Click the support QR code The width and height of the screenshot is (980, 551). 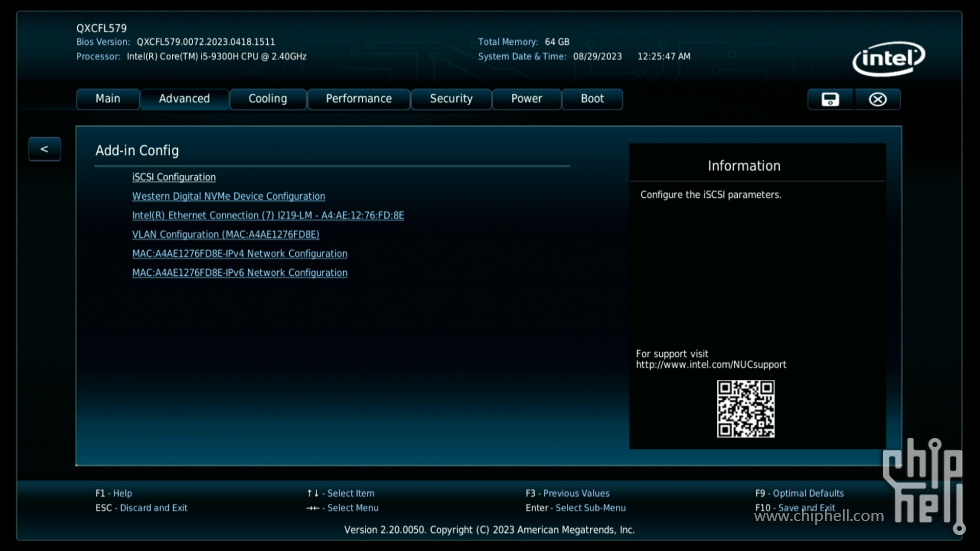coord(746,409)
